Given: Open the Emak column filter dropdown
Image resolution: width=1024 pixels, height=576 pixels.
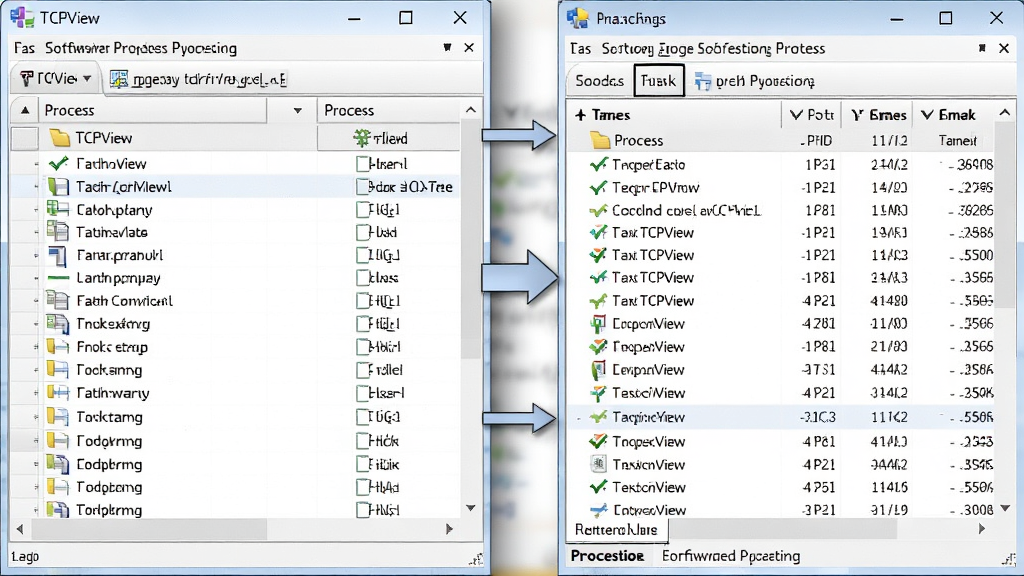Looking at the screenshot, I should coord(927,115).
